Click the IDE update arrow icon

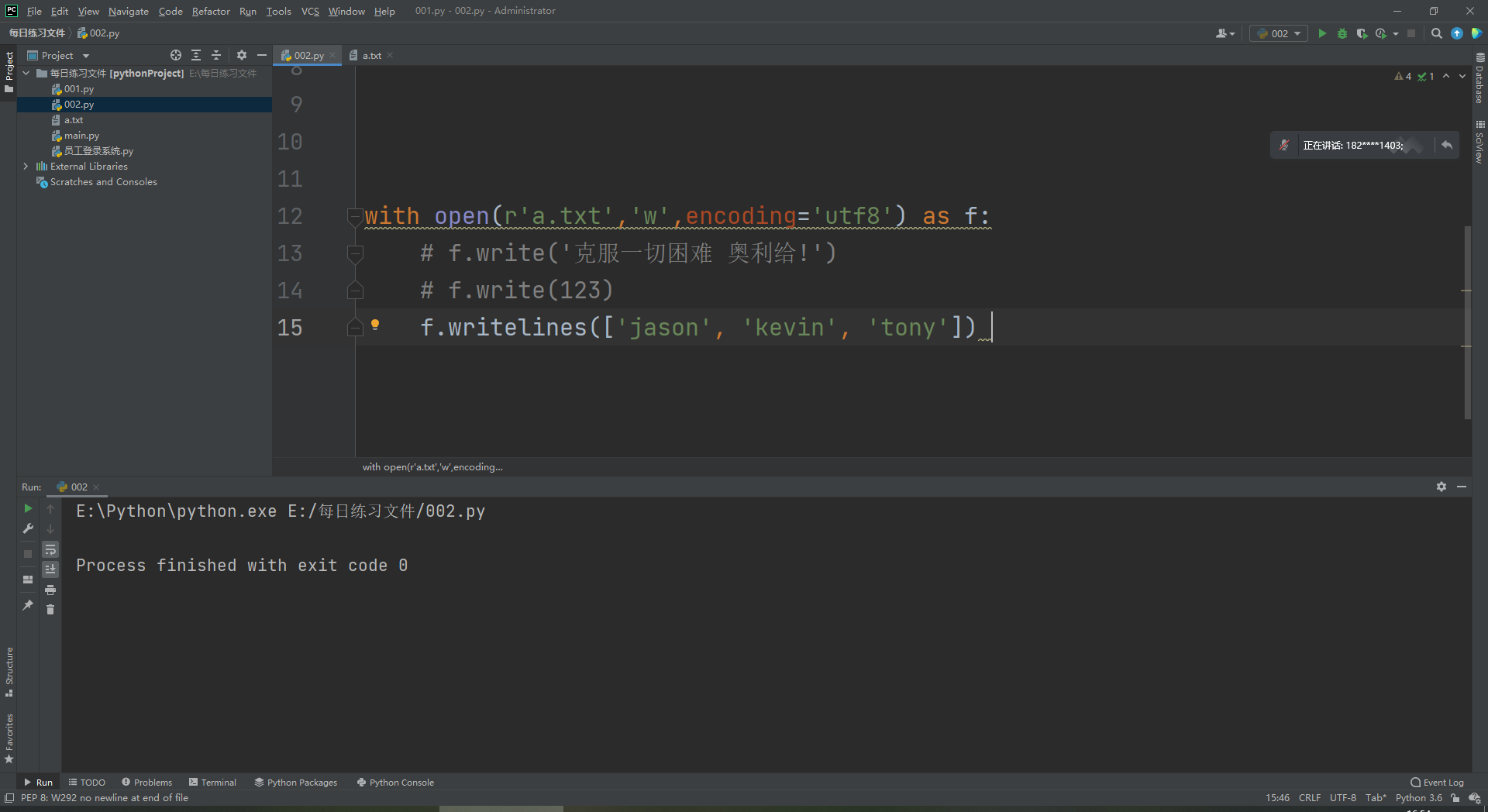pos(1457,33)
